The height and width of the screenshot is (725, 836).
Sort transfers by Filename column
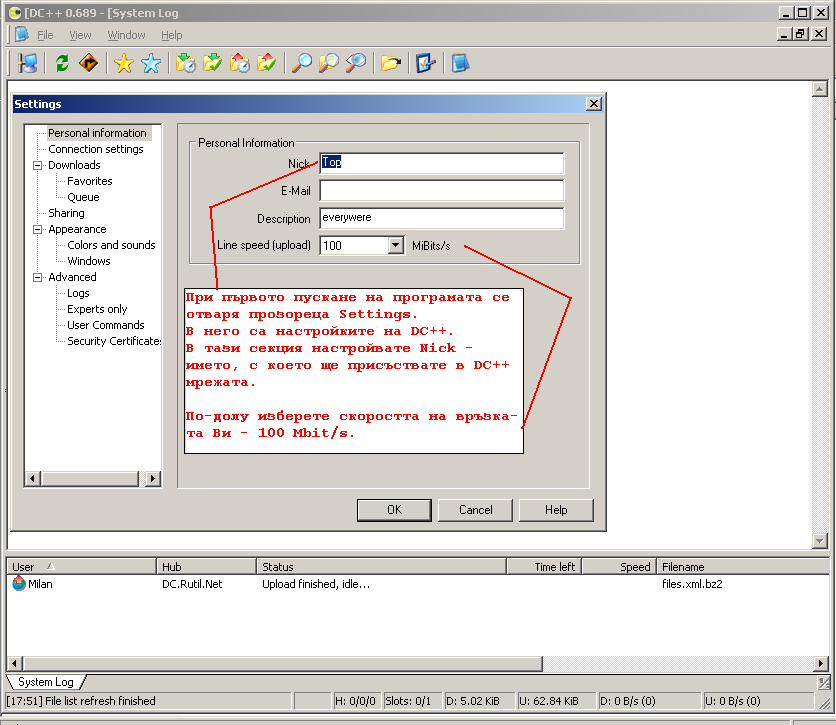743,567
